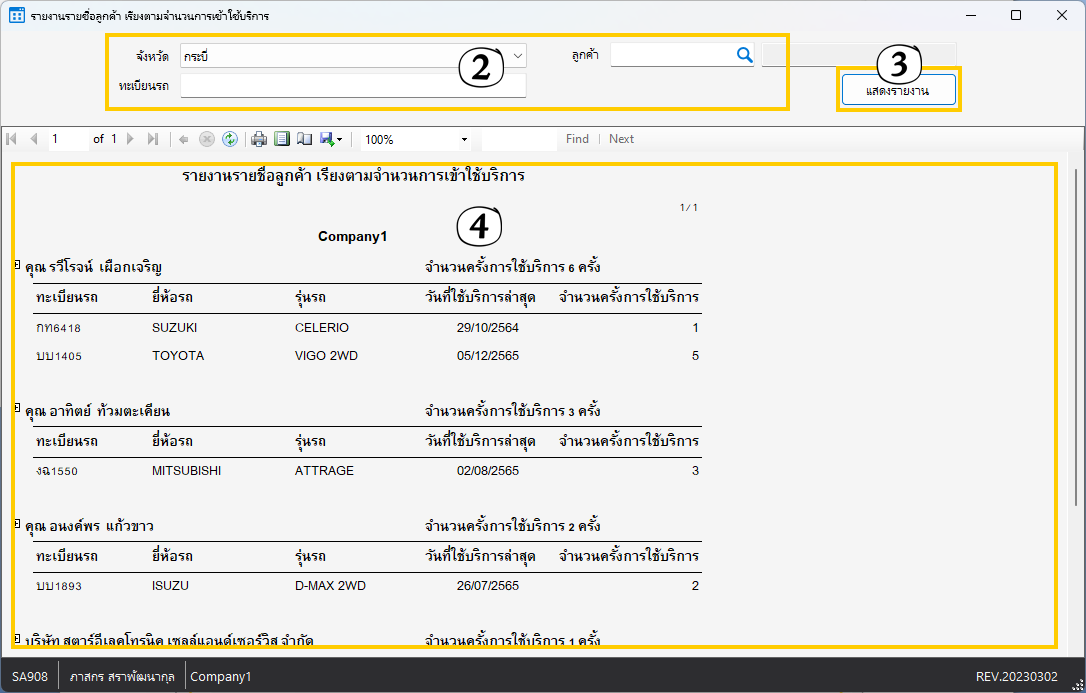Screen dimensions: 1086x693
Task: Click the Export save disk icon
Action: [x=328, y=139]
